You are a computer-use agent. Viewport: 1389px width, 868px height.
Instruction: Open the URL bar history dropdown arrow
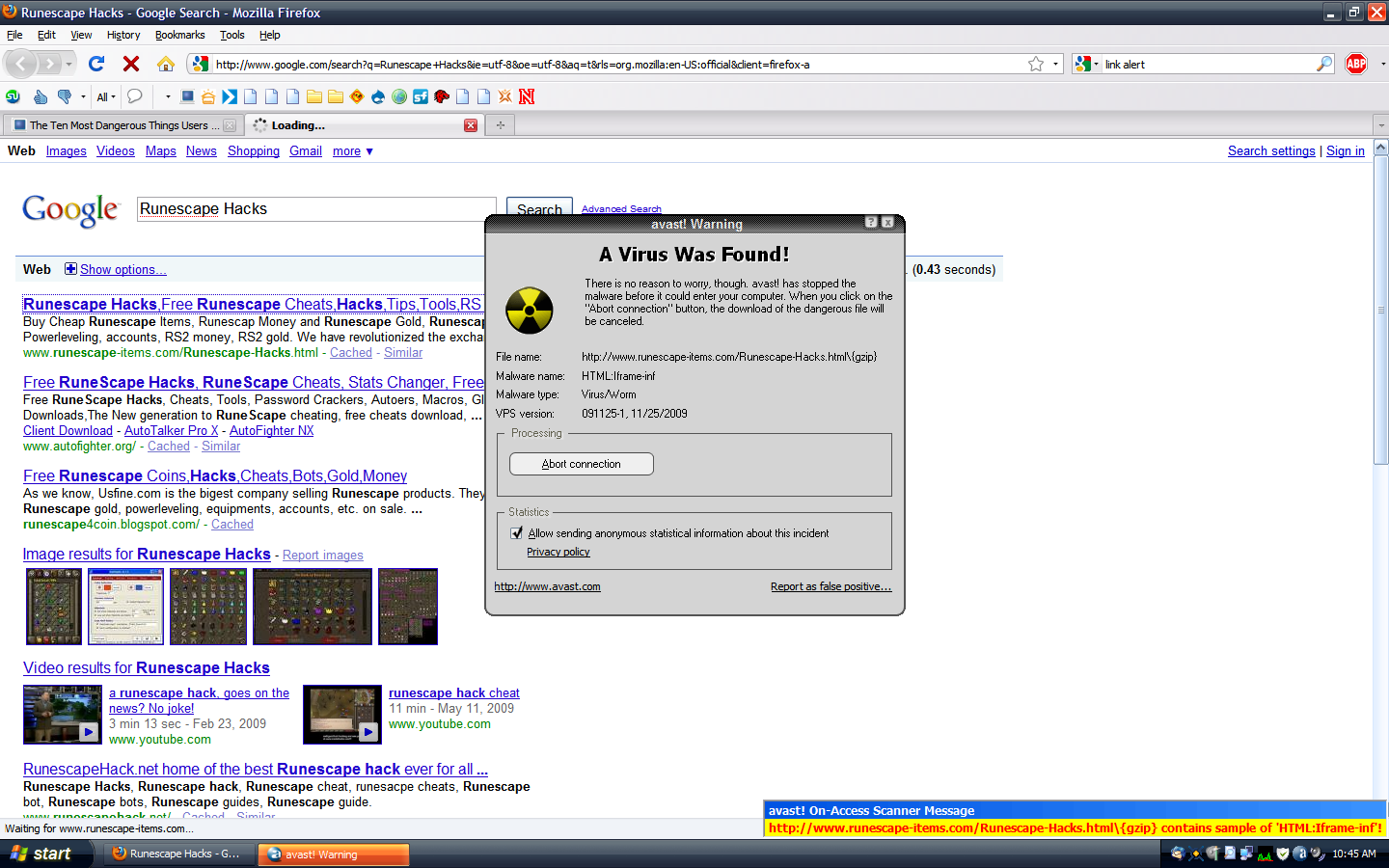[x=1055, y=64]
